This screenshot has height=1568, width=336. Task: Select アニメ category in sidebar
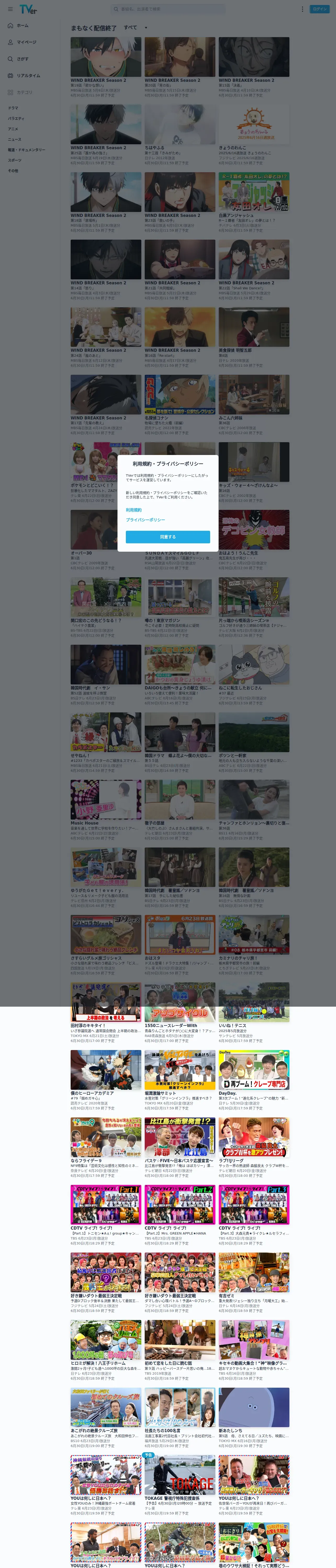(13, 129)
